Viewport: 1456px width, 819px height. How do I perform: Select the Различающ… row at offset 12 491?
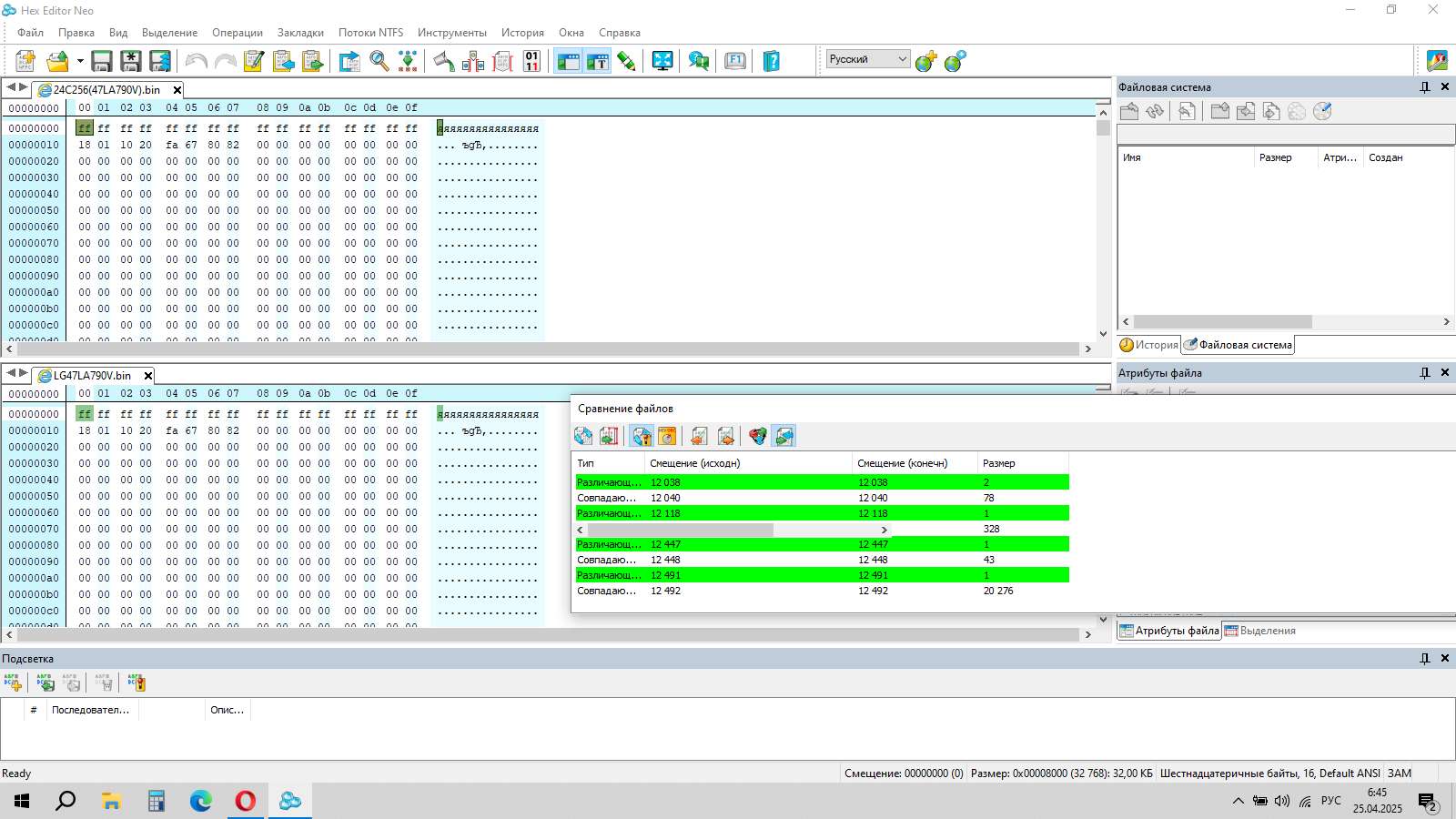(x=823, y=575)
